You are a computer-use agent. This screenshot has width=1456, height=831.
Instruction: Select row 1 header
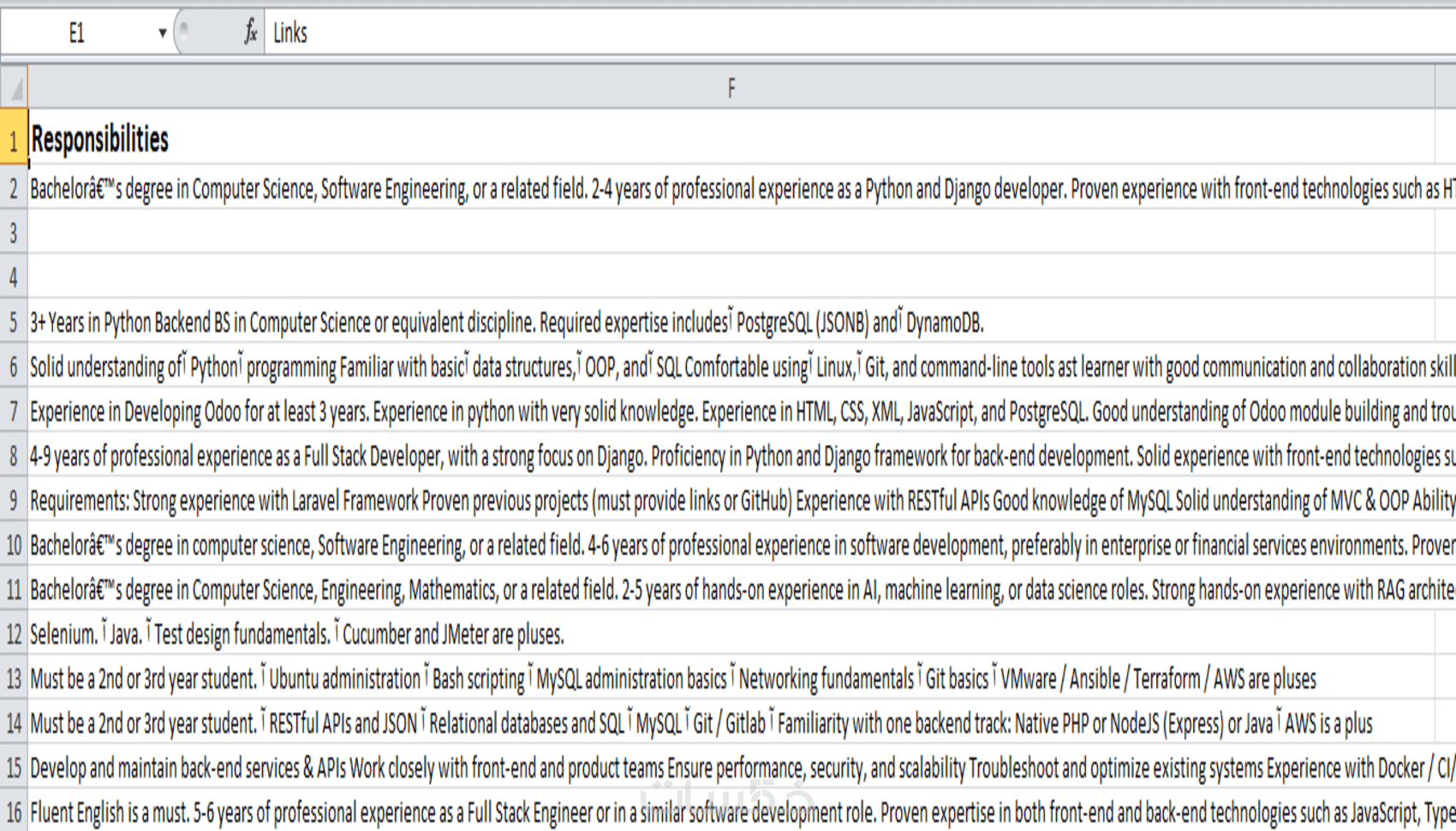click(14, 140)
